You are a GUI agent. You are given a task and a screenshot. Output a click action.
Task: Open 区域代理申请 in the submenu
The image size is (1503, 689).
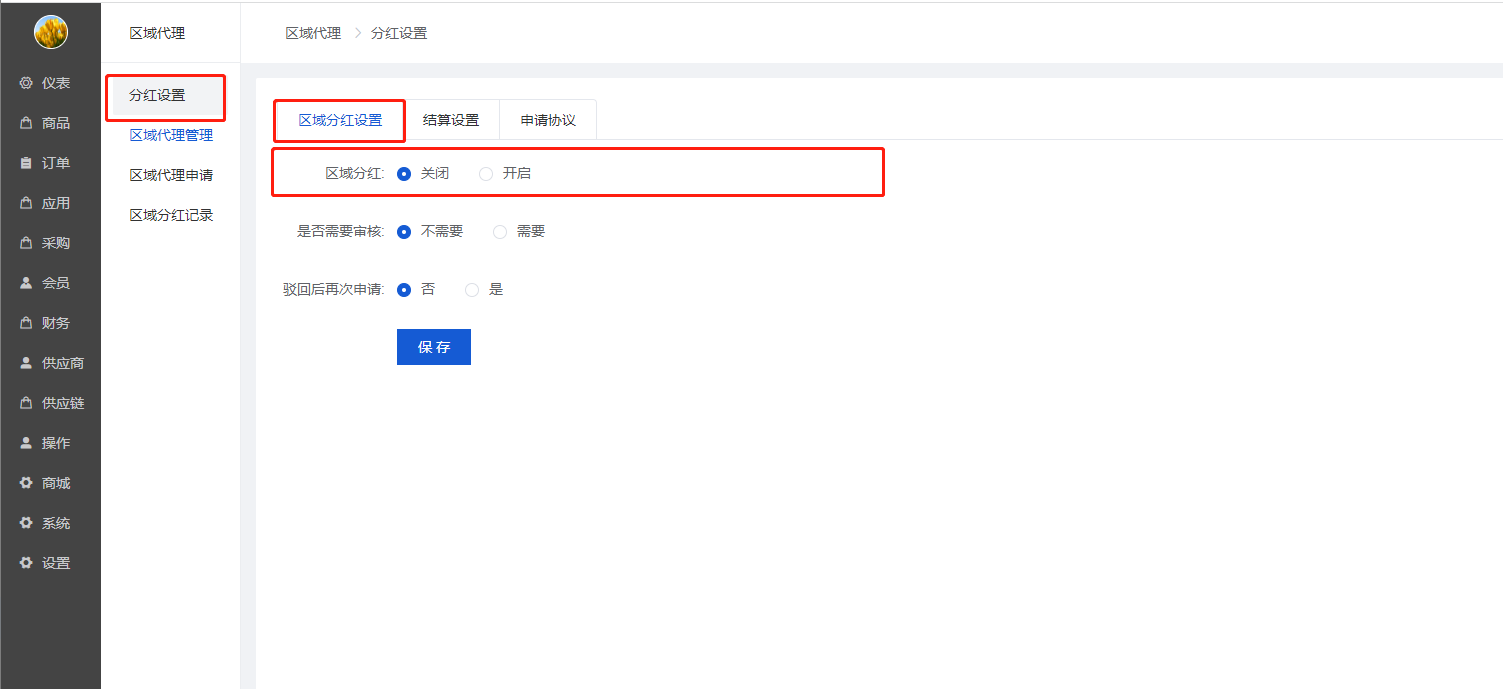pyautogui.click(x=171, y=175)
